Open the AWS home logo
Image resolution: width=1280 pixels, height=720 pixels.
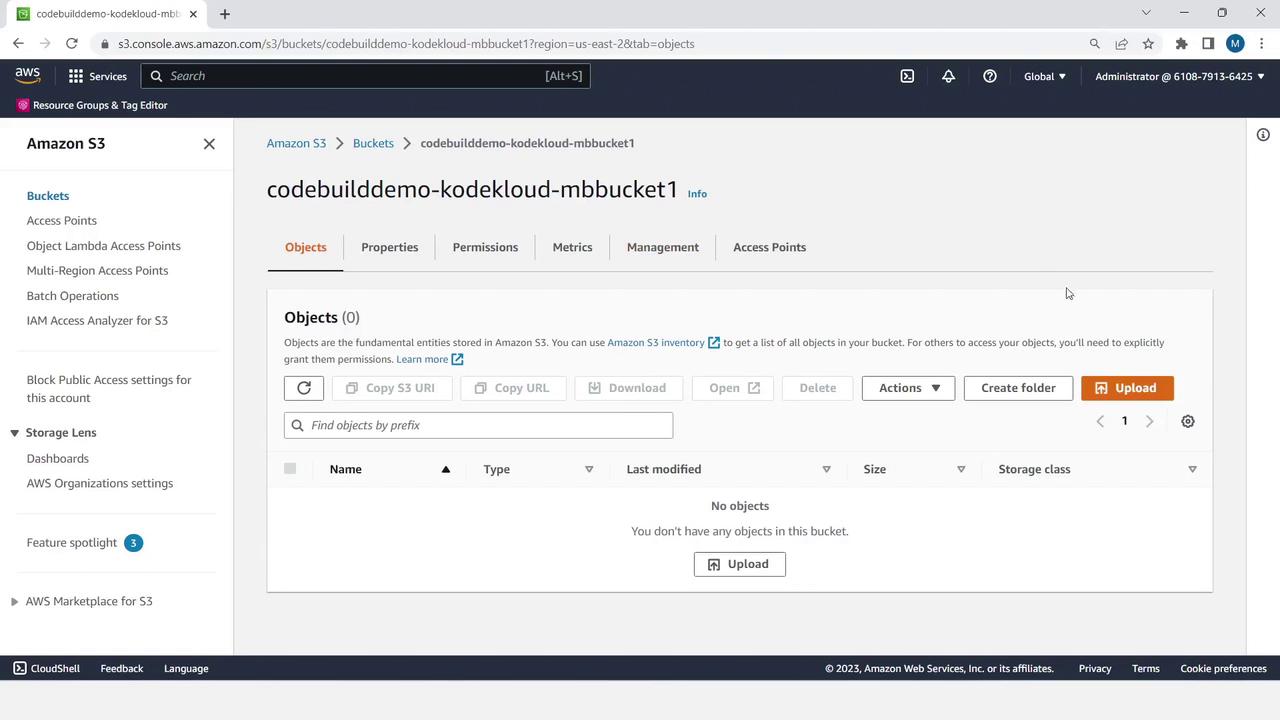pos(28,76)
